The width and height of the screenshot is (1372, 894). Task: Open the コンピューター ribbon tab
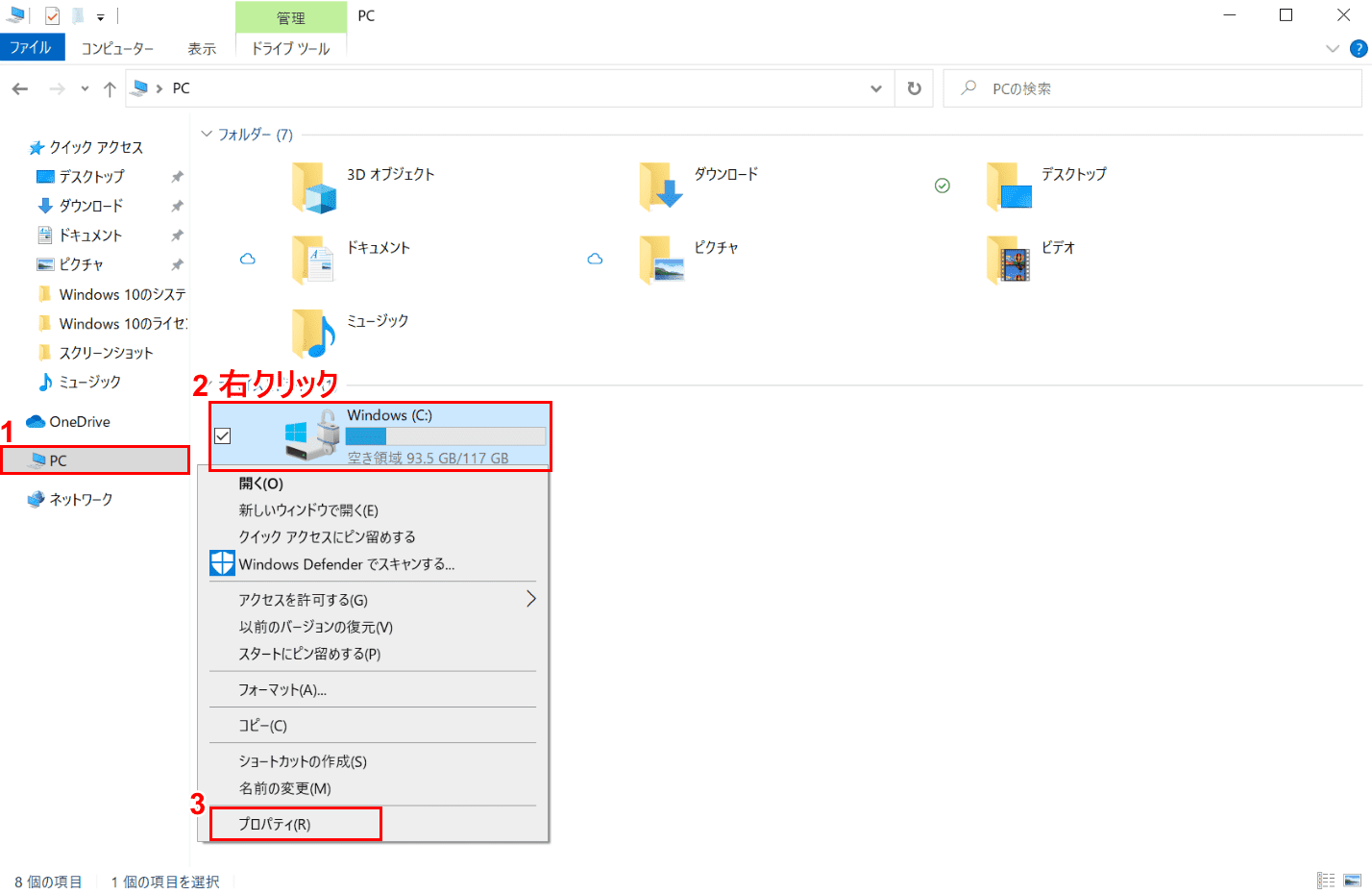117,48
